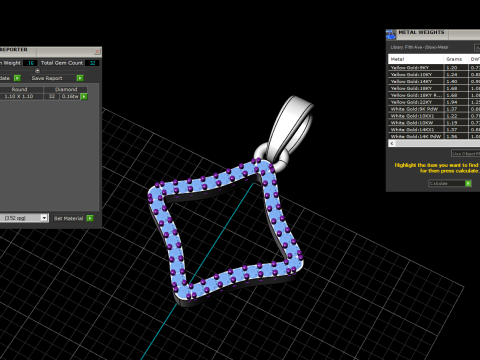Click the Grams column header
This screenshot has height=360, width=480.
455,59
